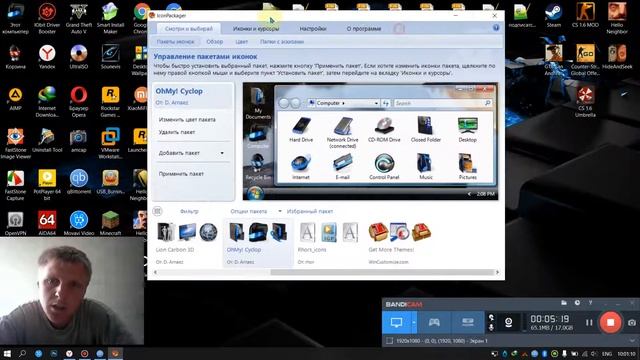Select the Steam desktop icon

click(x=553, y=16)
